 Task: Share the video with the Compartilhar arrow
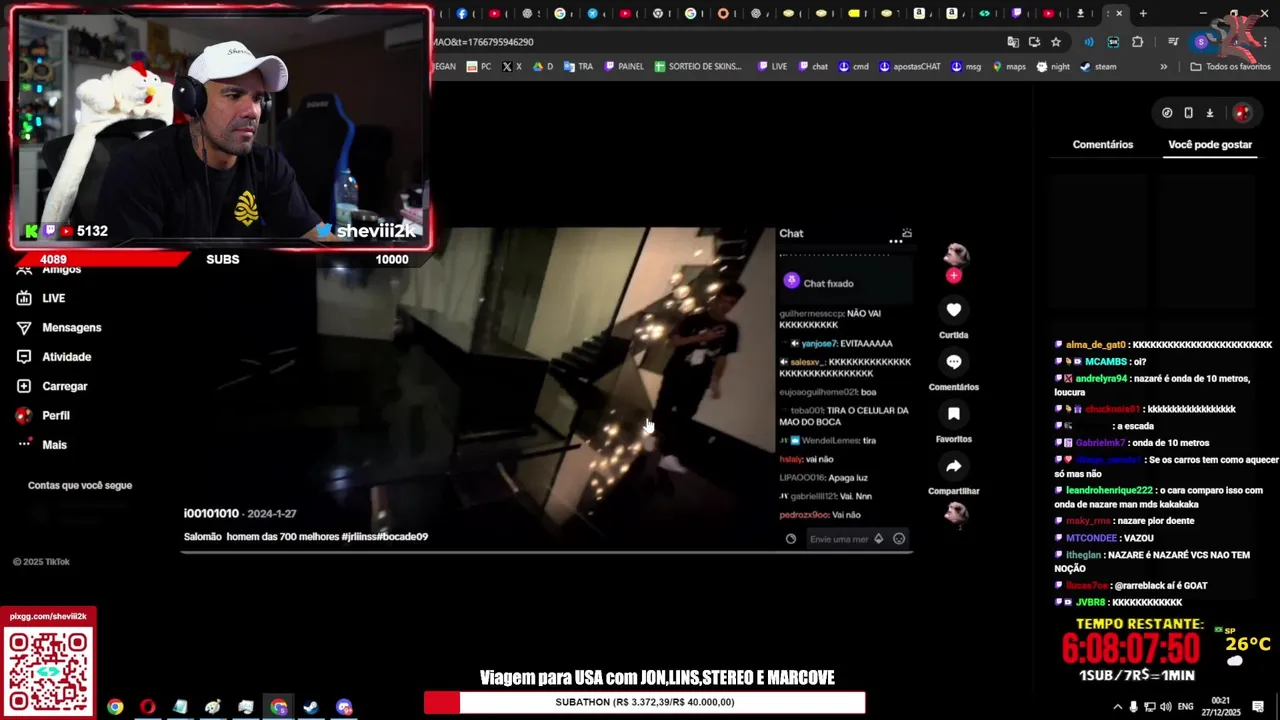click(953, 466)
